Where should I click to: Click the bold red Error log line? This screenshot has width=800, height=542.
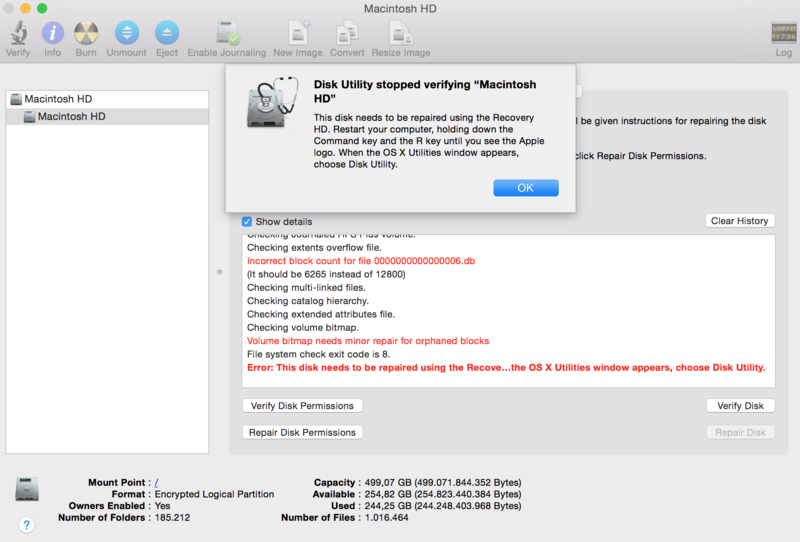coord(506,367)
